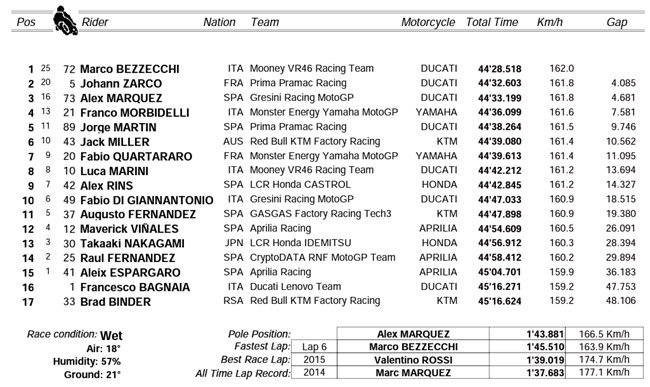Click the Total Time column header
Screen dimensions: 650x387
click(x=492, y=22)
